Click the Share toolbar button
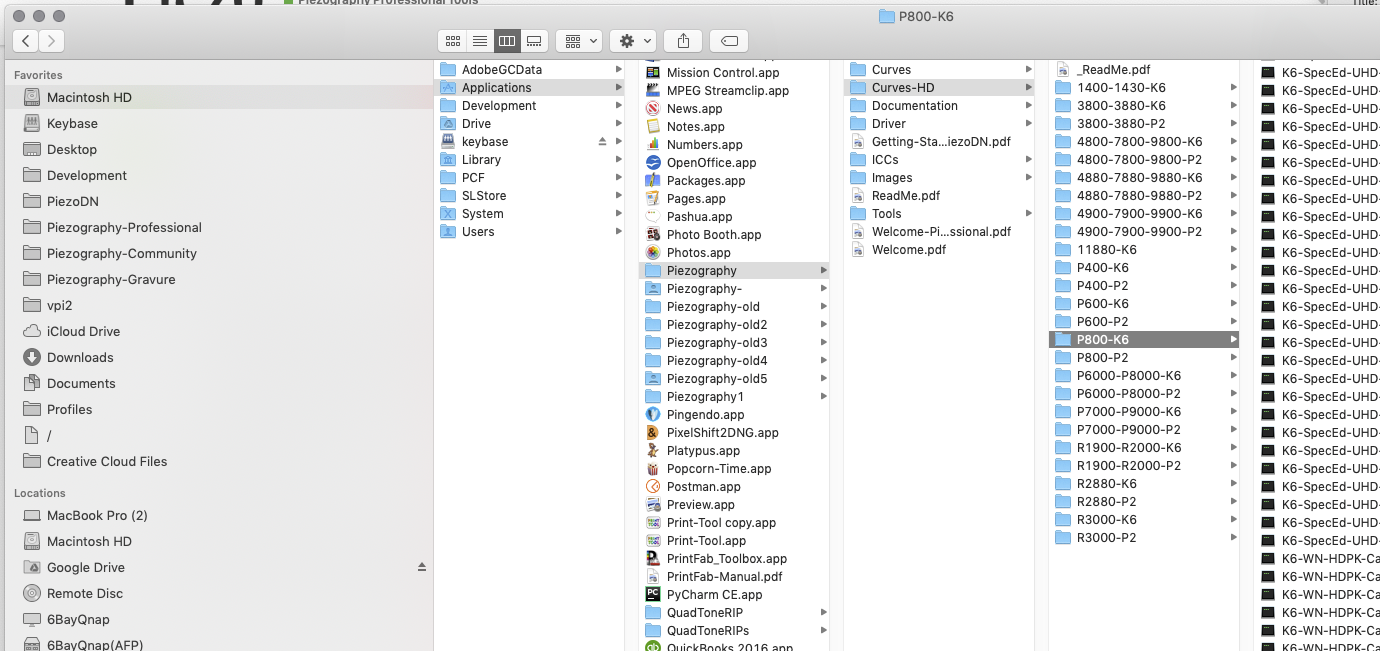This screenshot has width=1380, height=651. point(684,41)
